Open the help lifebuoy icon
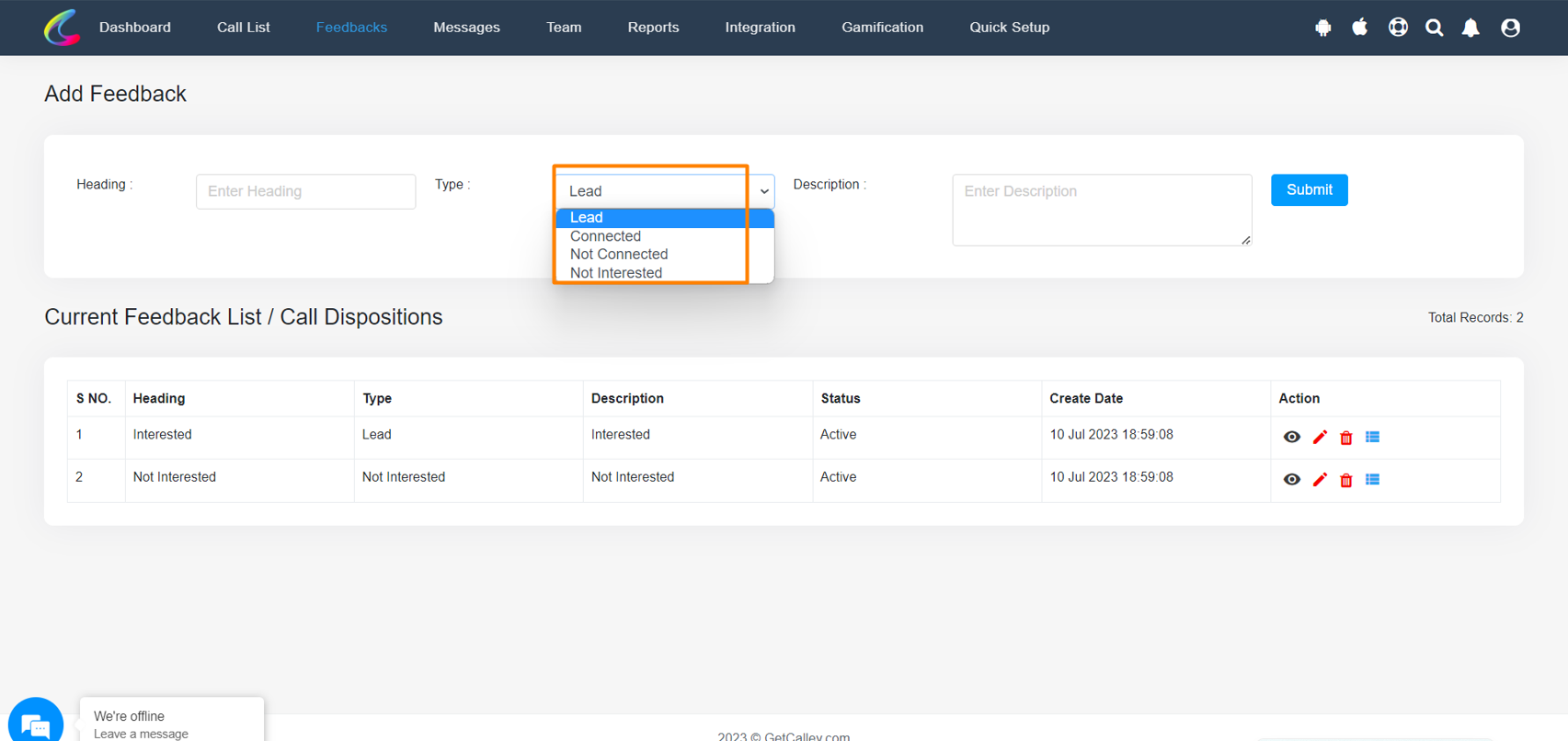 point(1398,28)
